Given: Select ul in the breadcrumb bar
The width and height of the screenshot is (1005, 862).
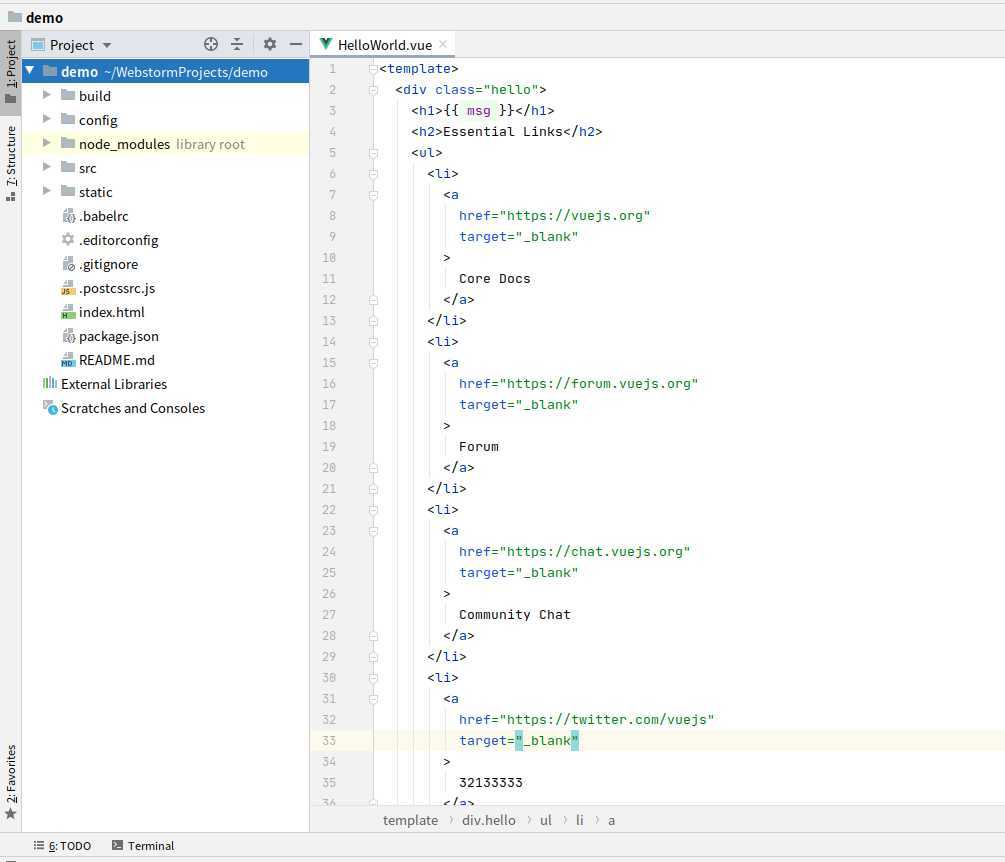Looking at the screenshot, I should tap(545, 820).
